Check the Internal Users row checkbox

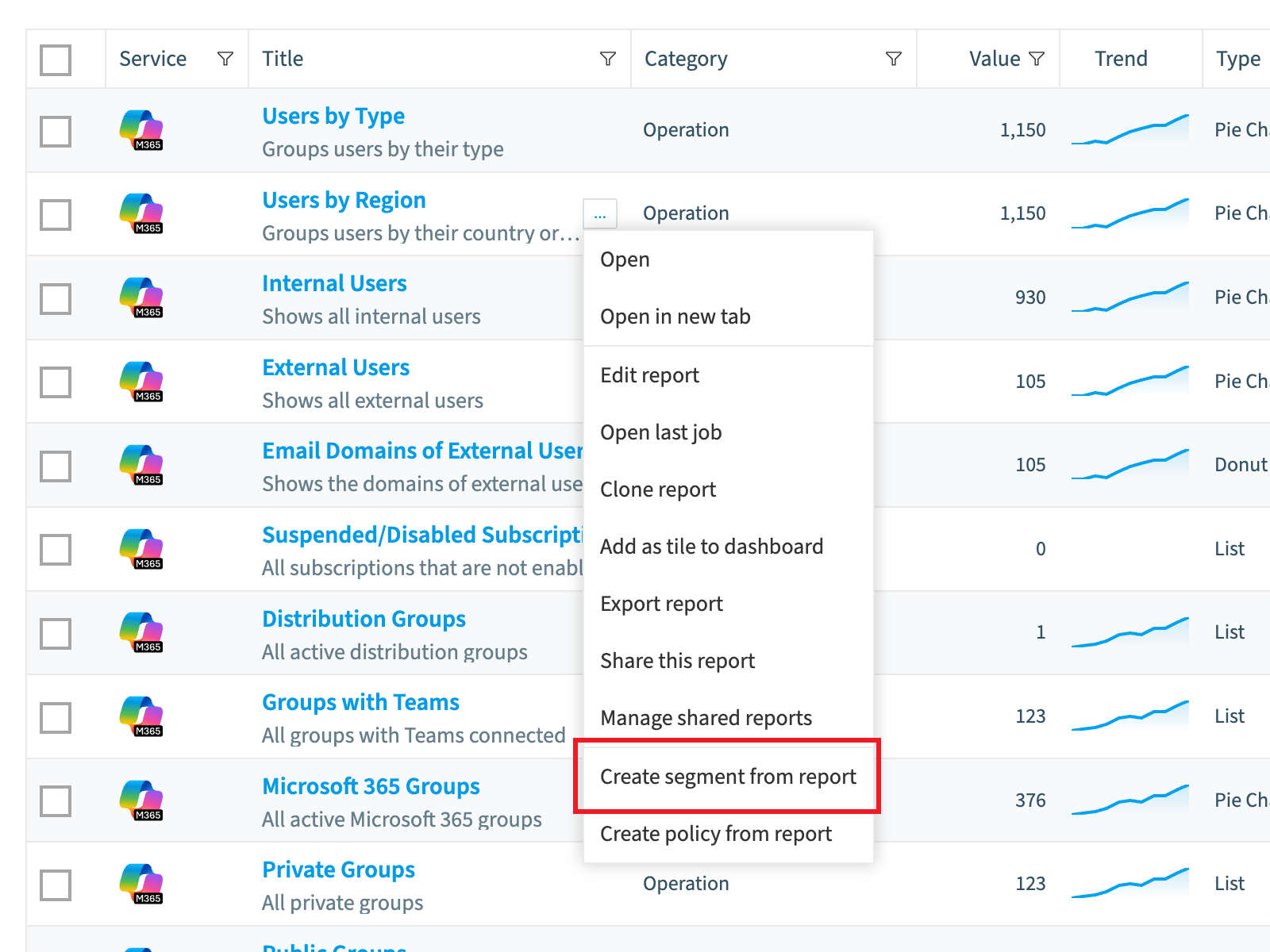(56, 298)
